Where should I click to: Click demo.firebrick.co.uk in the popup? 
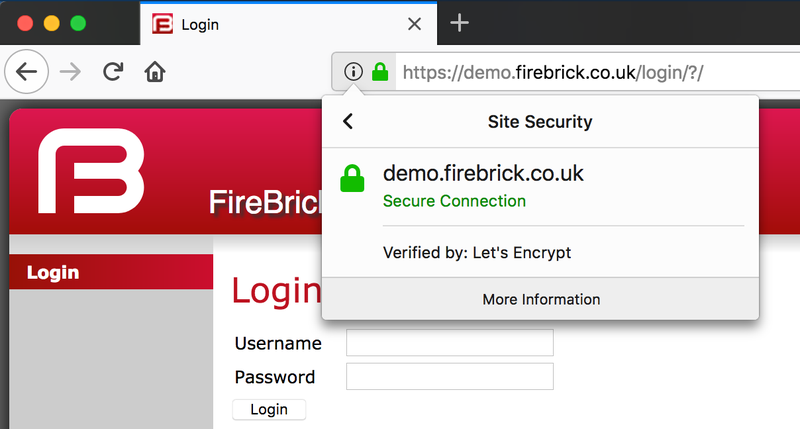click(483, 173)
